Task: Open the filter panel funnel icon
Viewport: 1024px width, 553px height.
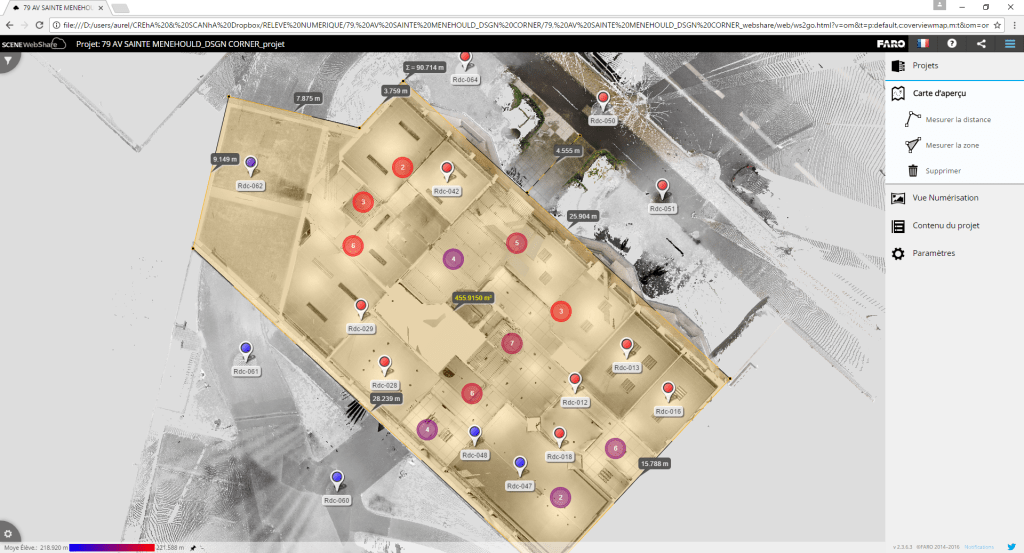Action: coord(8,61)
